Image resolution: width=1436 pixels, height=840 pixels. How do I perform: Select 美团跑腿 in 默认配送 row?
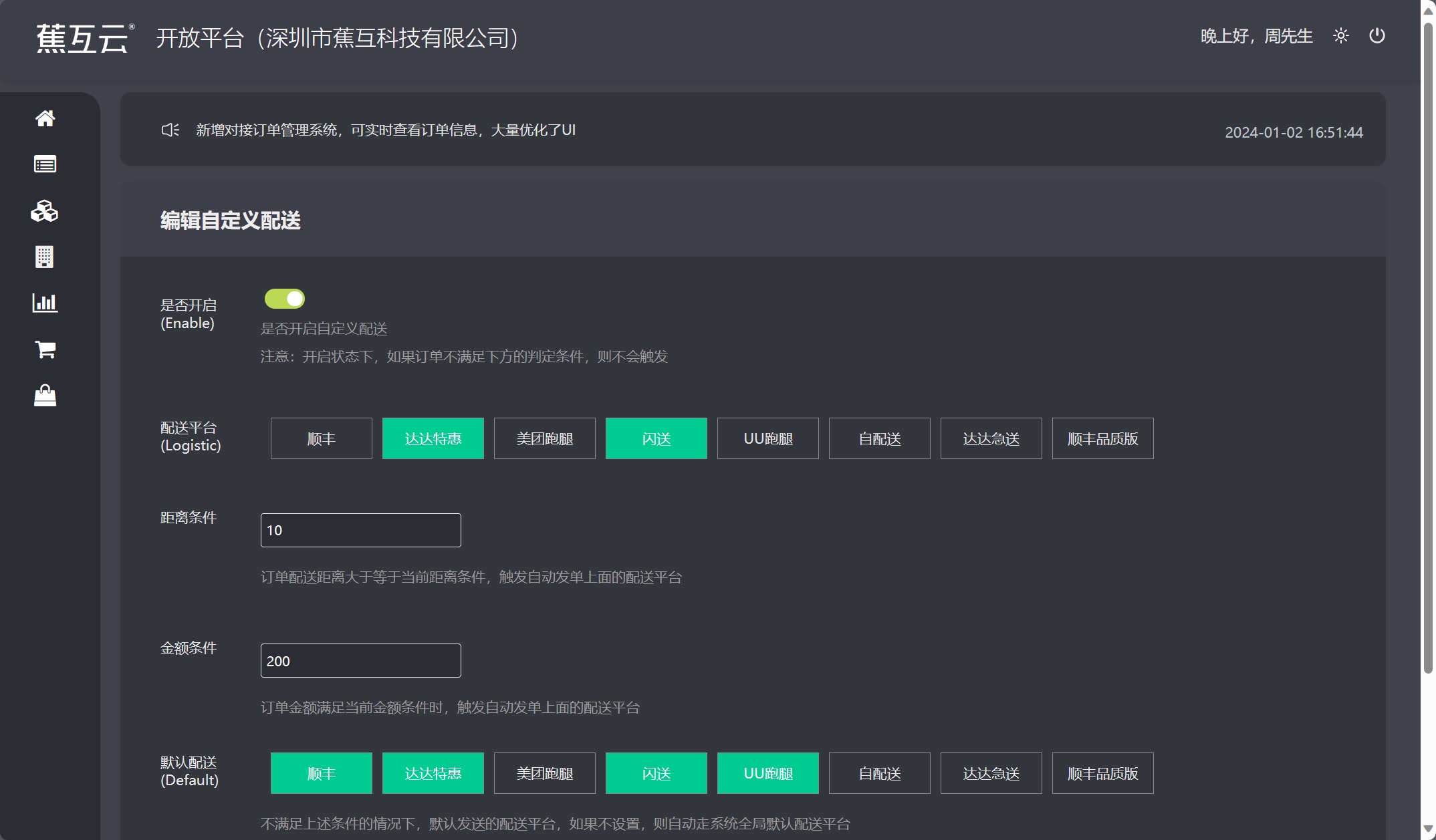point(545,773)
